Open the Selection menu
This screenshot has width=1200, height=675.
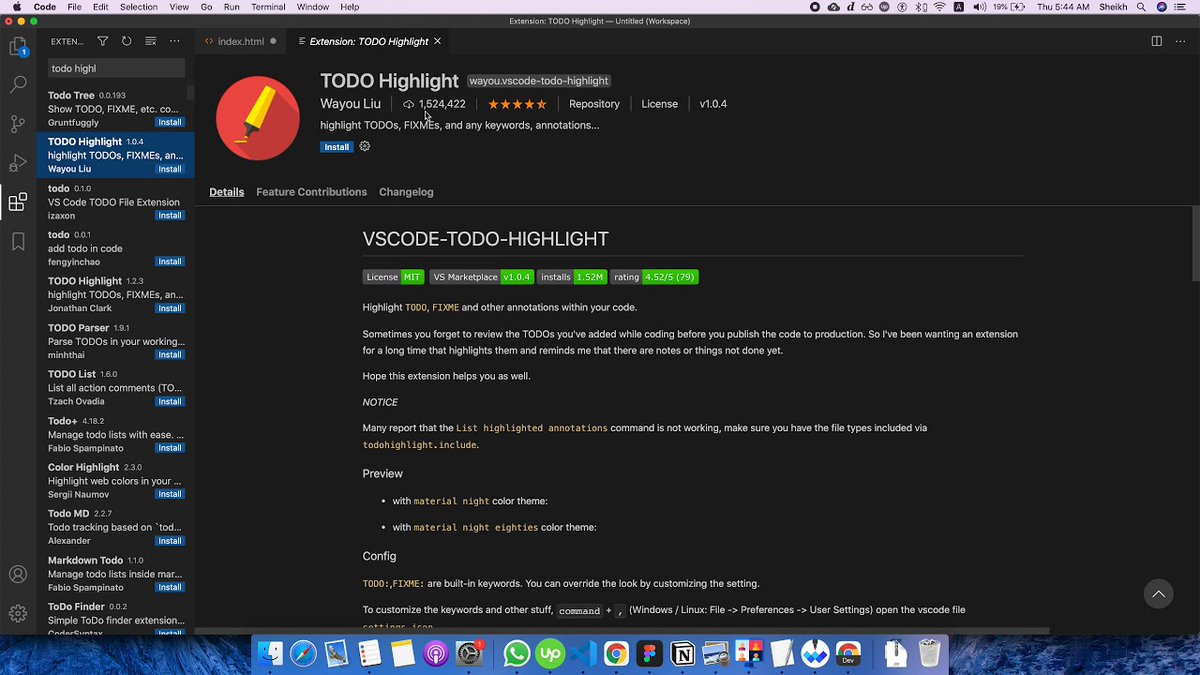(x=139, y=7)
